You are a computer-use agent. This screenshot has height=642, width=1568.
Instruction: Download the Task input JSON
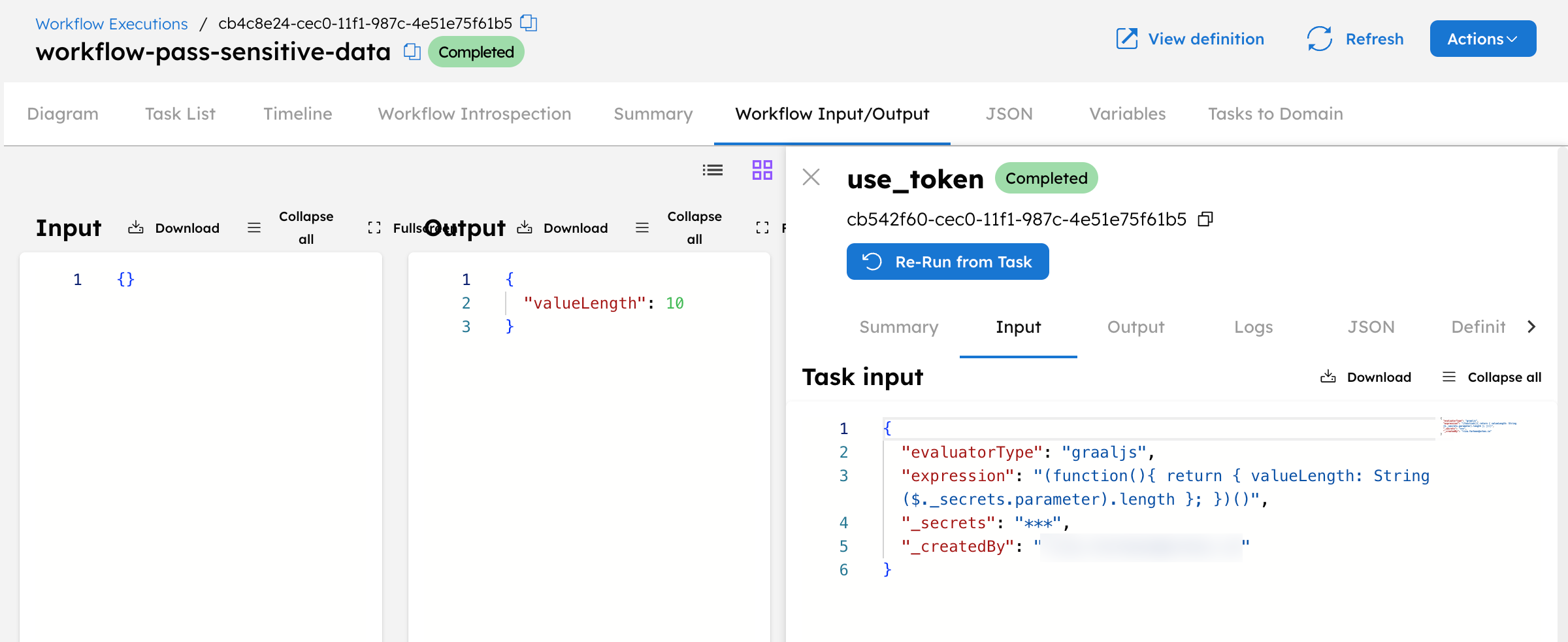[1365, 377]
